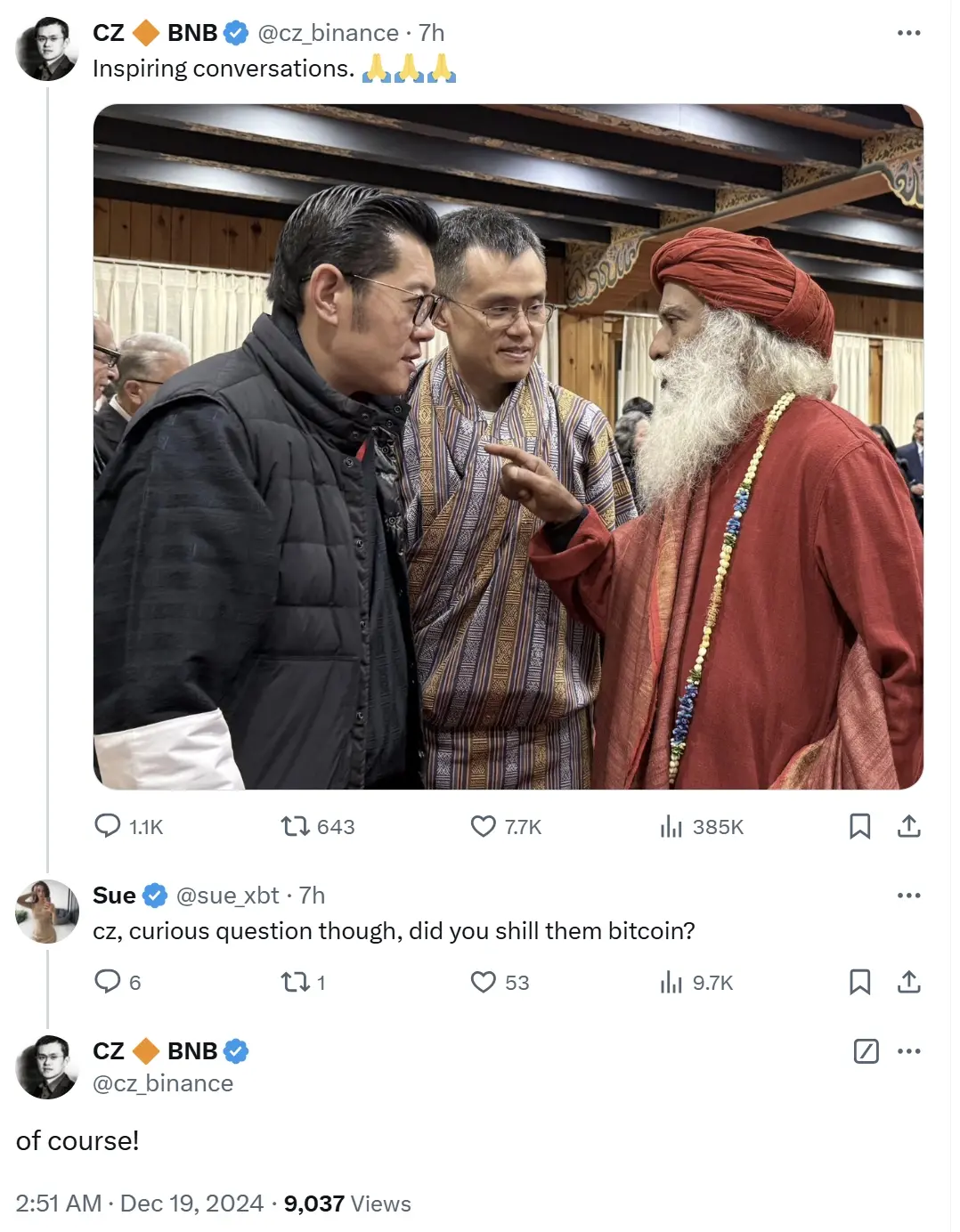Repost Sue's reply using the retweet icon

tap(297, 983)
